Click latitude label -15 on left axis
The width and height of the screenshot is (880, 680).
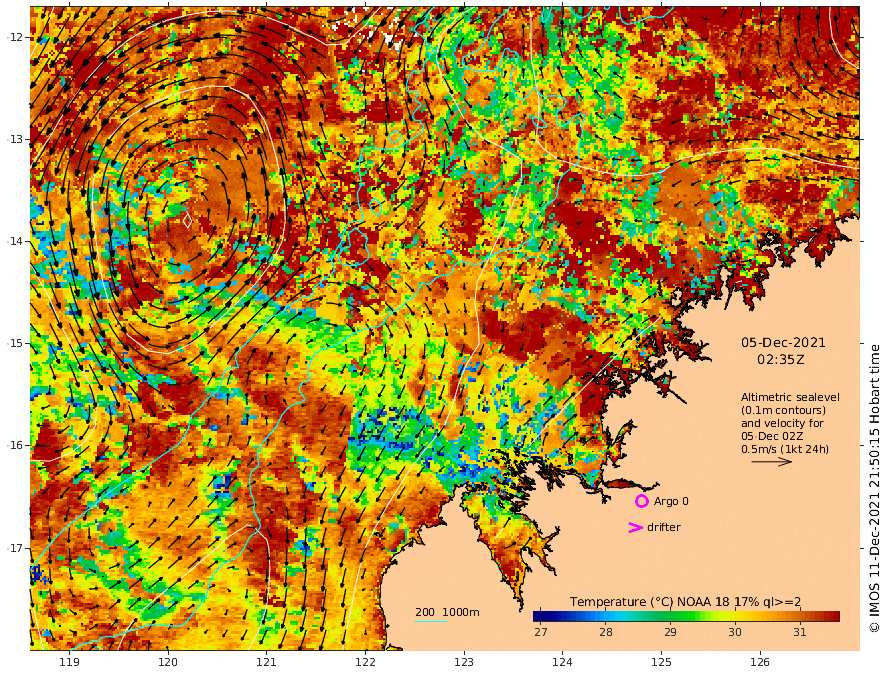coord(15,343)
